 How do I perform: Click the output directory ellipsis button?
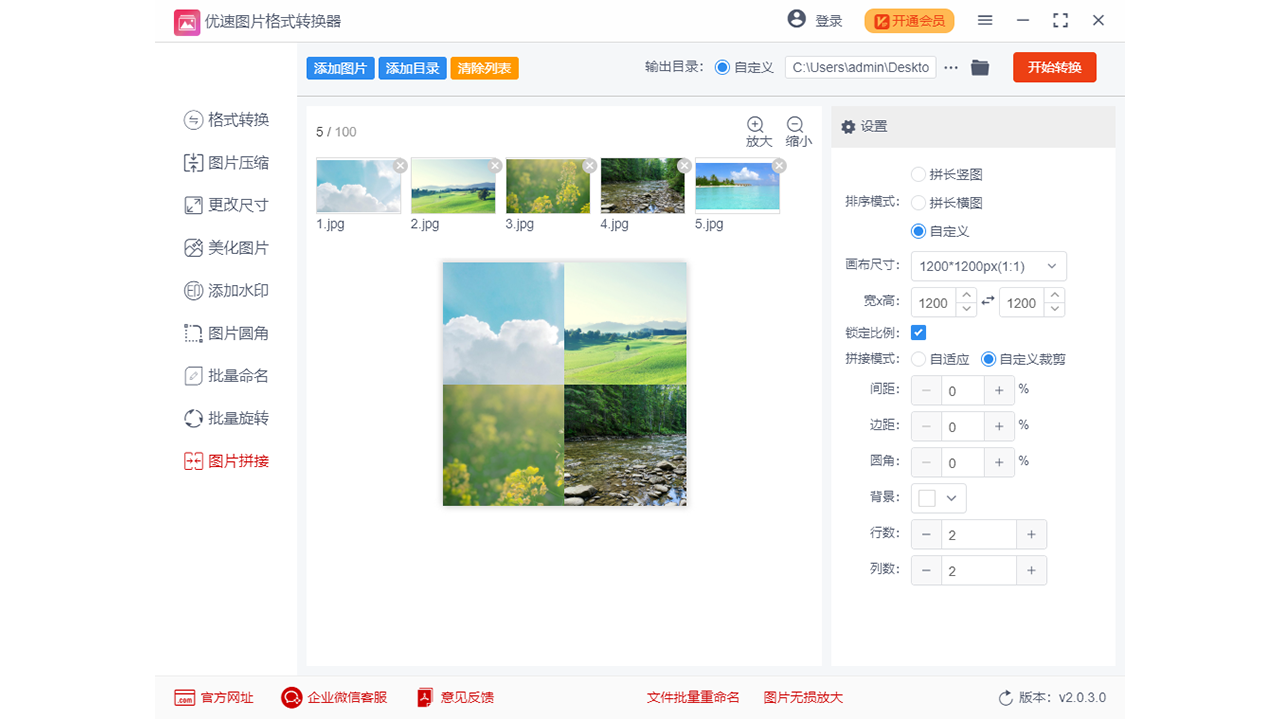949,67
